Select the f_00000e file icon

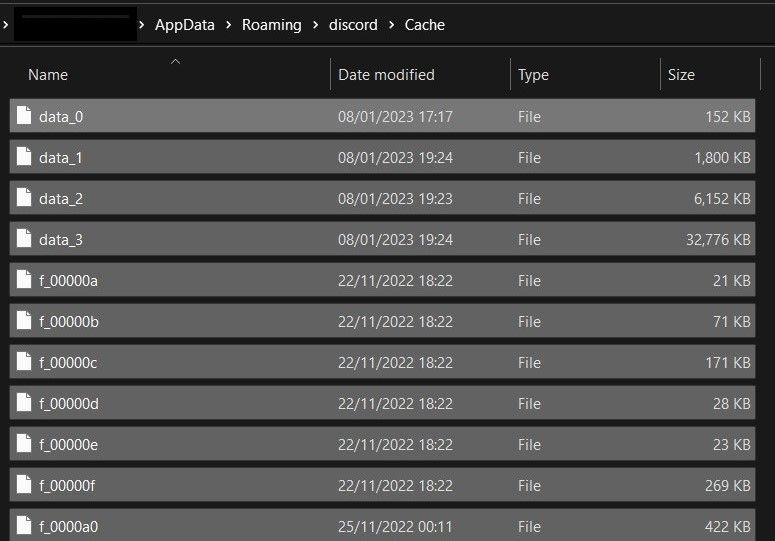(25, 444)
